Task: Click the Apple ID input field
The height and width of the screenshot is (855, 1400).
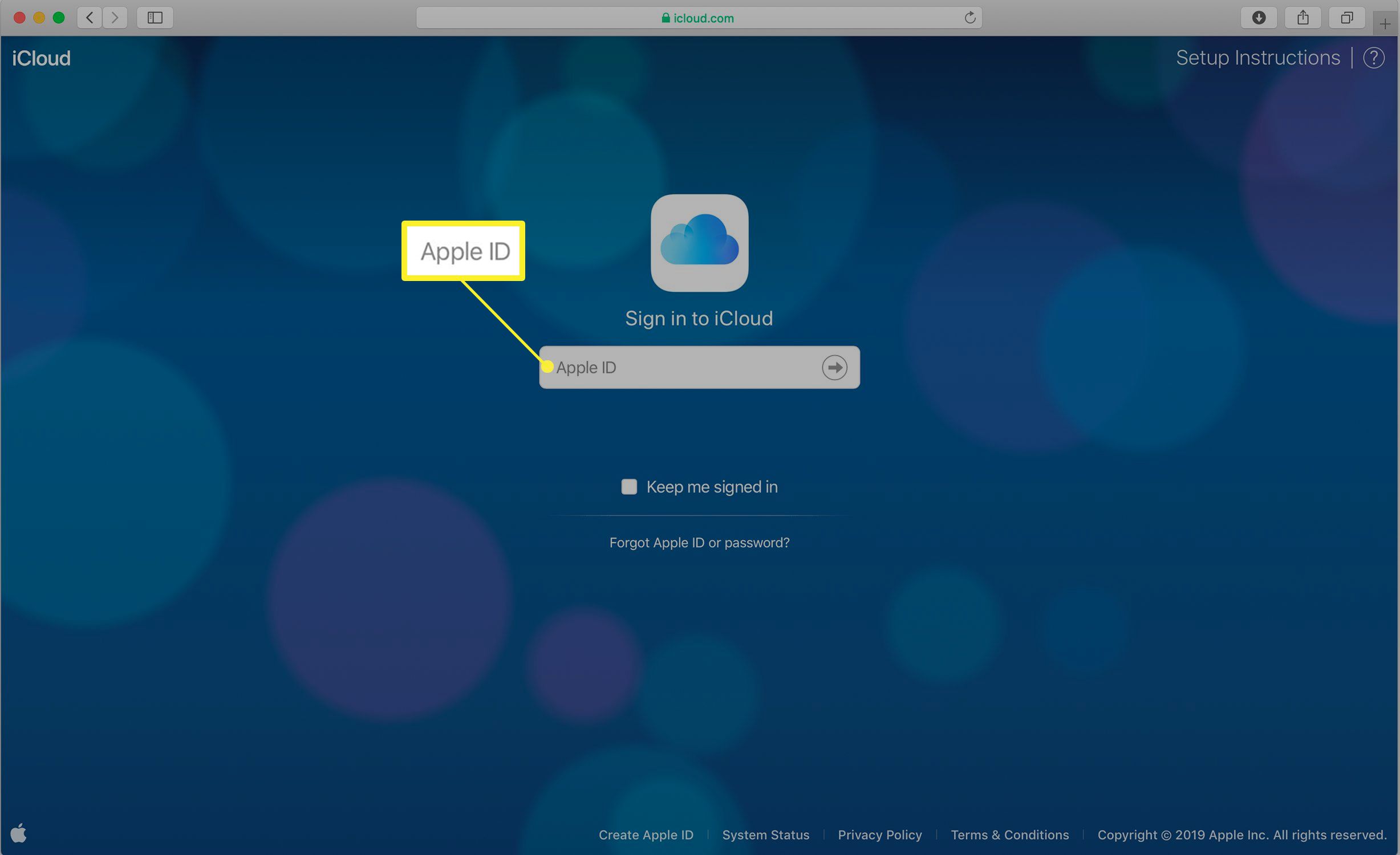Action: coord(700,367)
